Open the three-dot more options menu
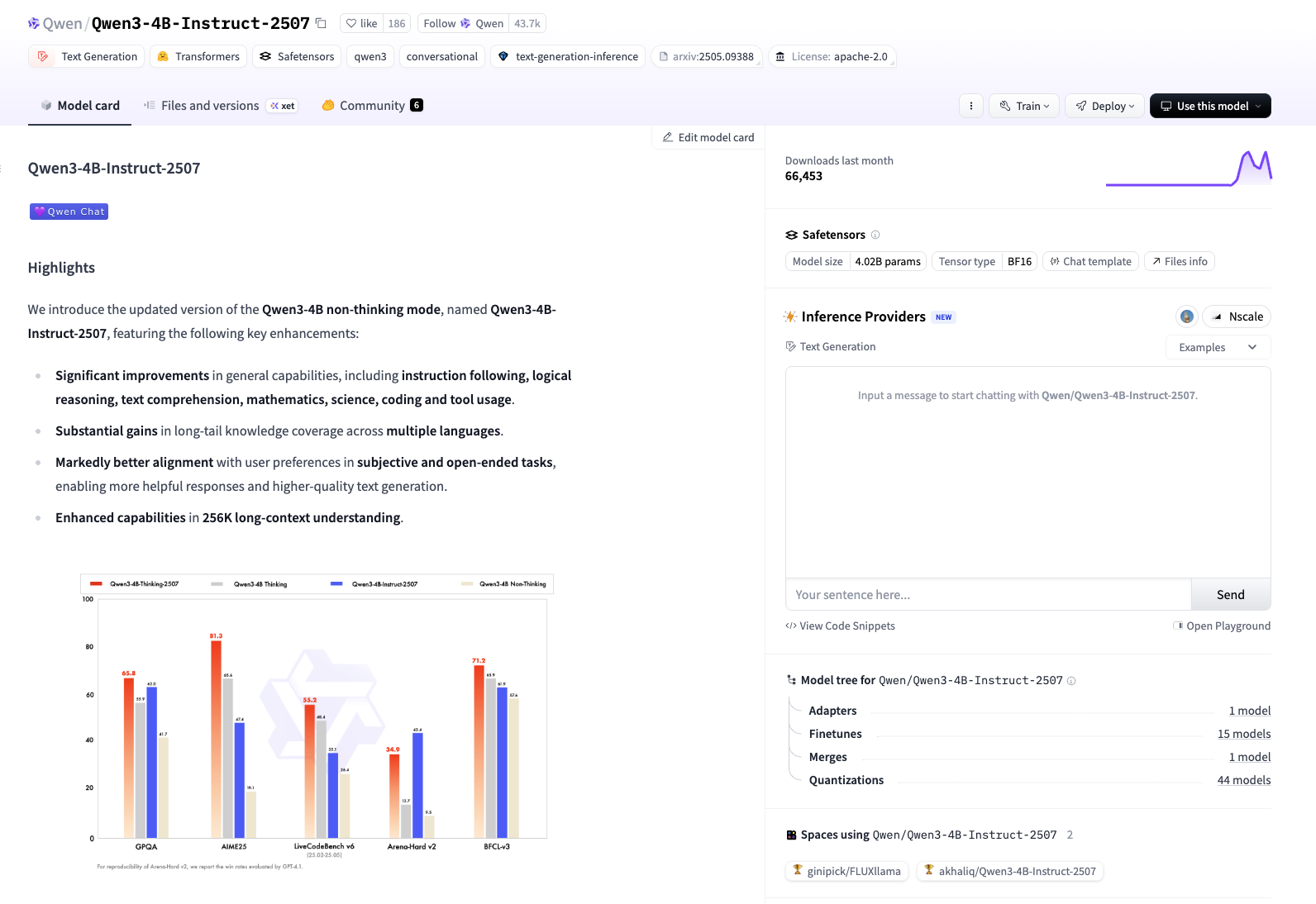The width and height of the screenshot is (1316, 904). pos(970,106)
